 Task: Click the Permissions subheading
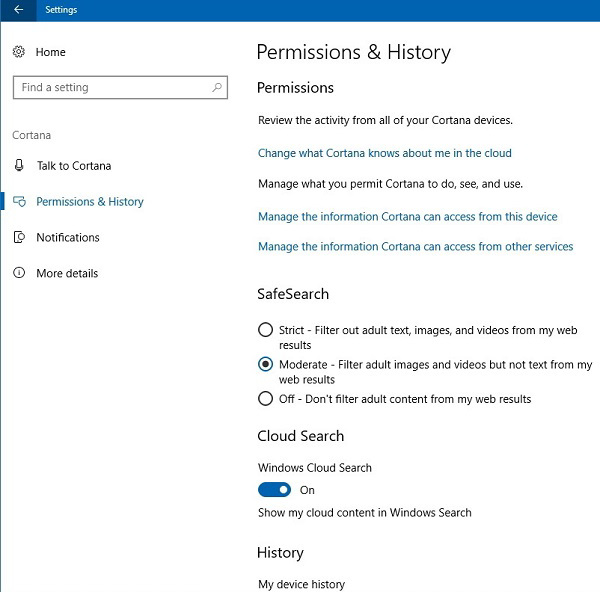tap(295, 88)
